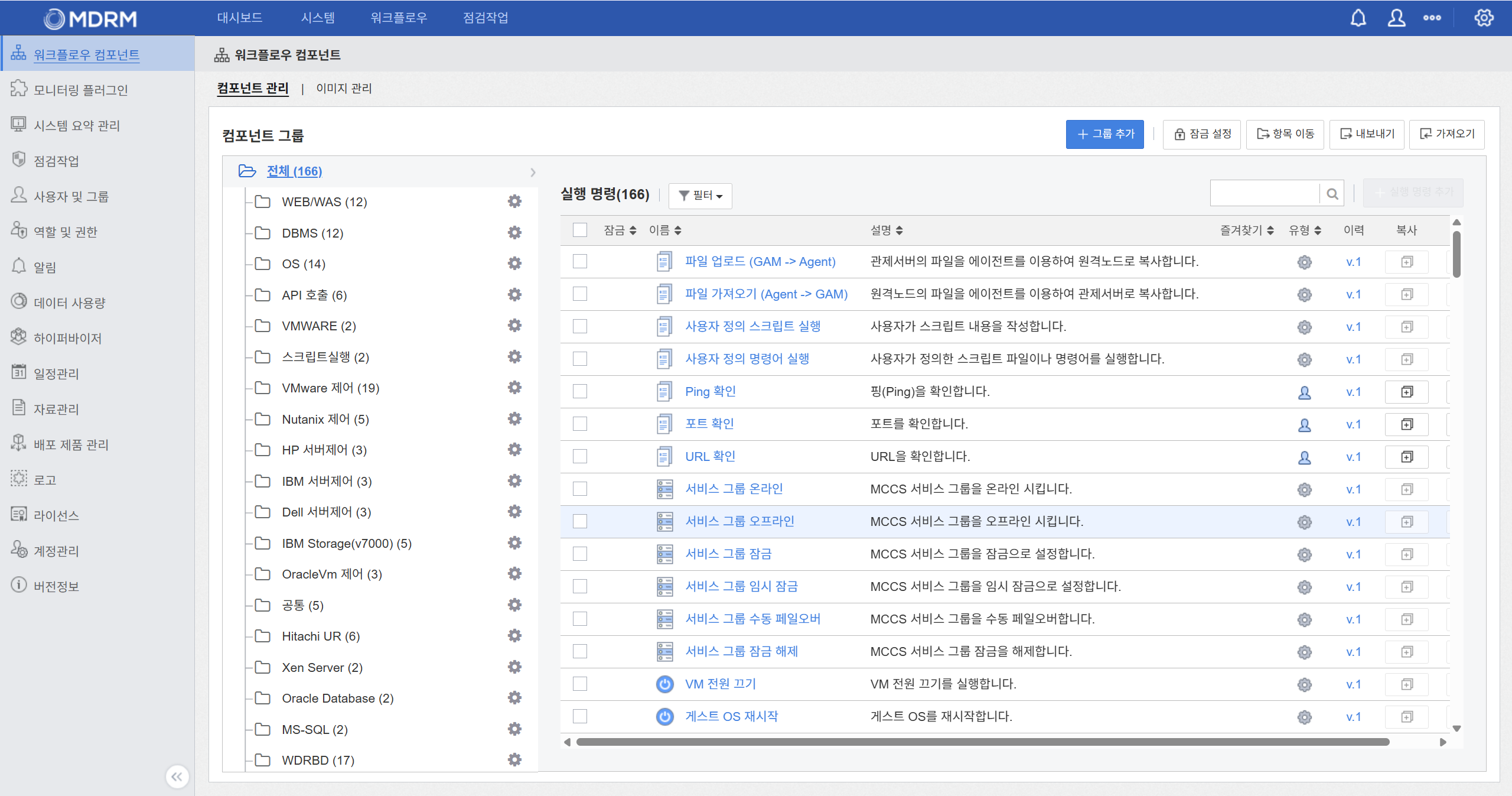Switch to 이미지 관리 tab
1512x796 pixels.
(344, 89)
